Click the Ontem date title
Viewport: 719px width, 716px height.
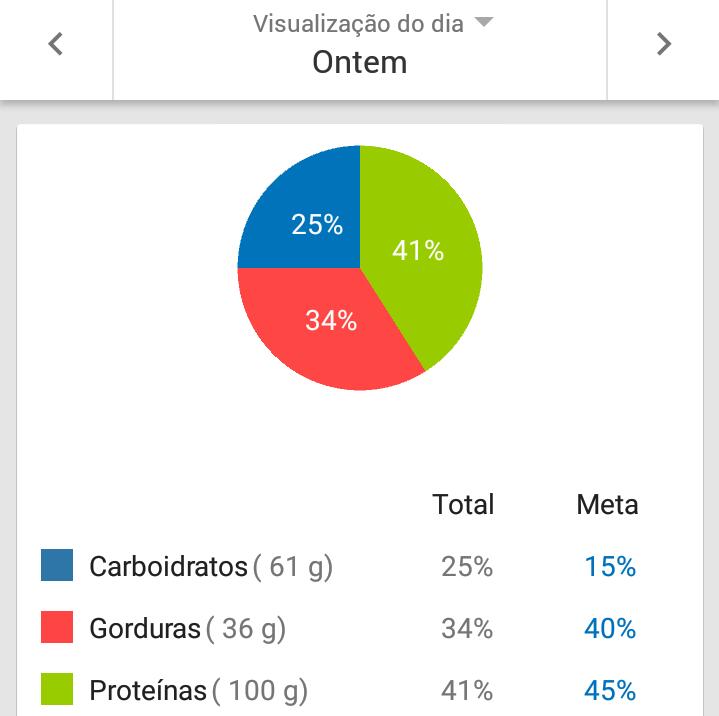(x=359, y=62)
